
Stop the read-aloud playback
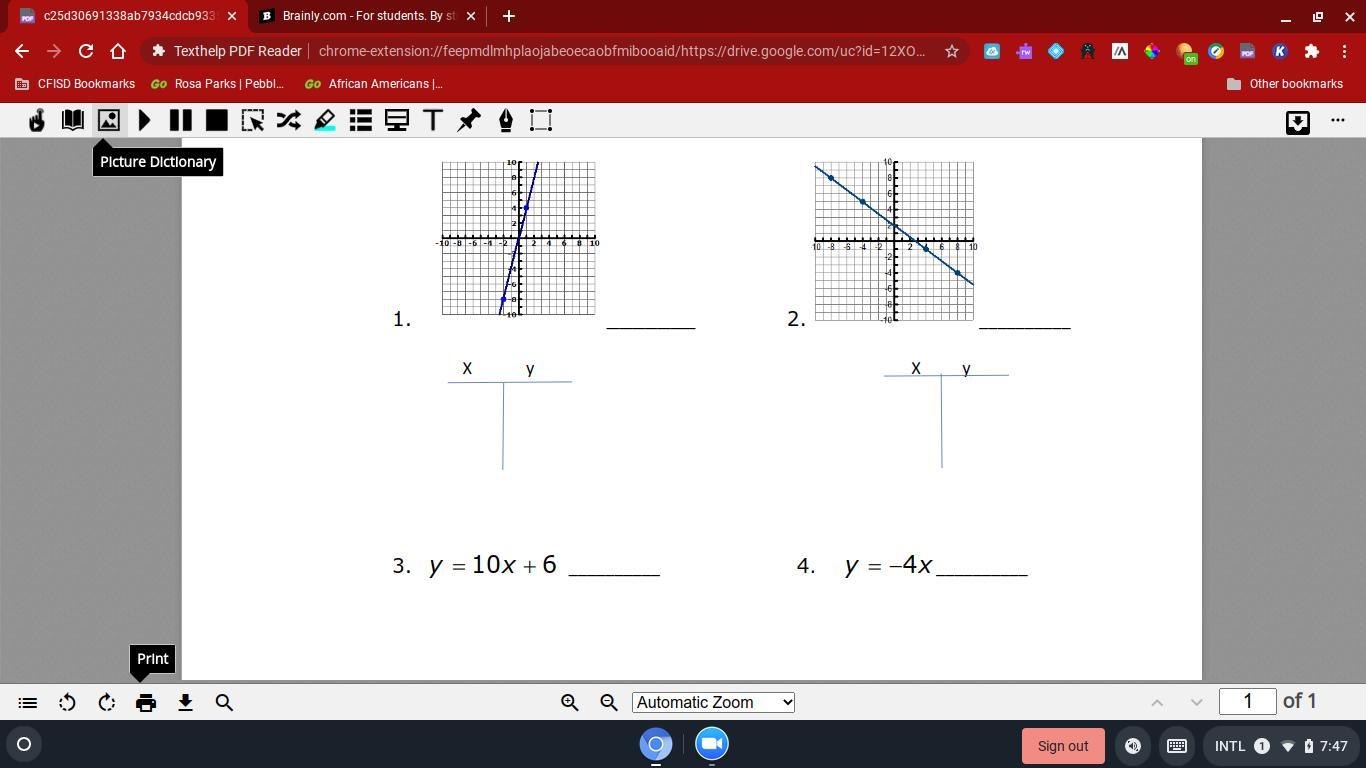[217, 121]
